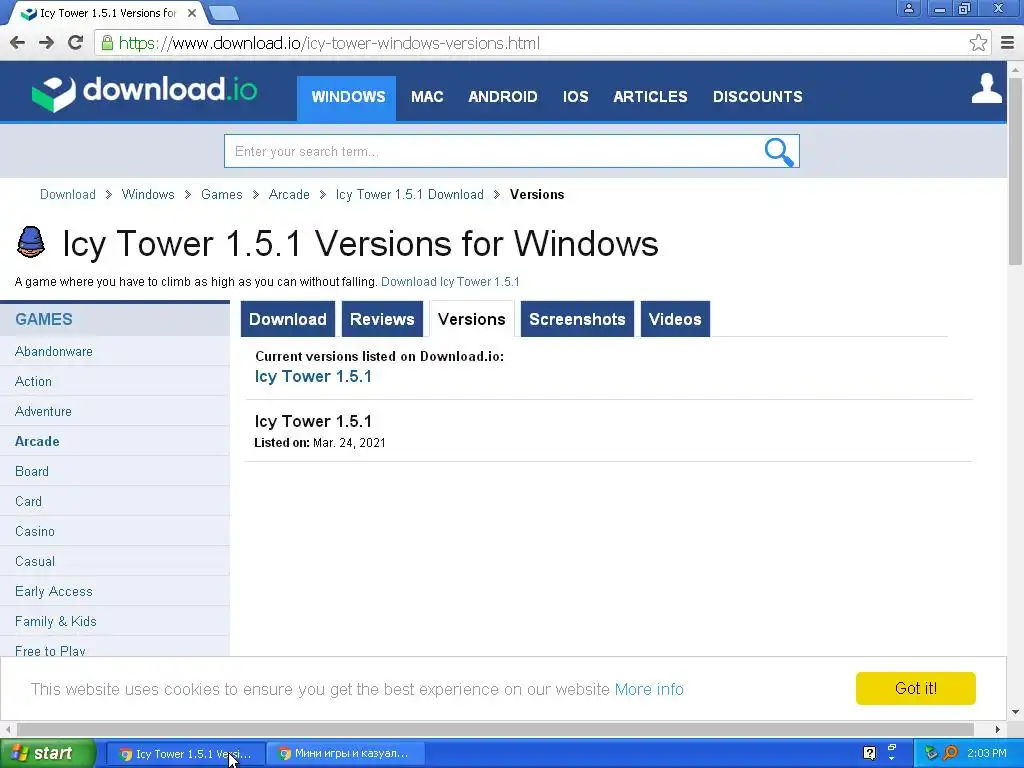
Task: Click the Windows breadcrumb link
Action: click(148, 195)
